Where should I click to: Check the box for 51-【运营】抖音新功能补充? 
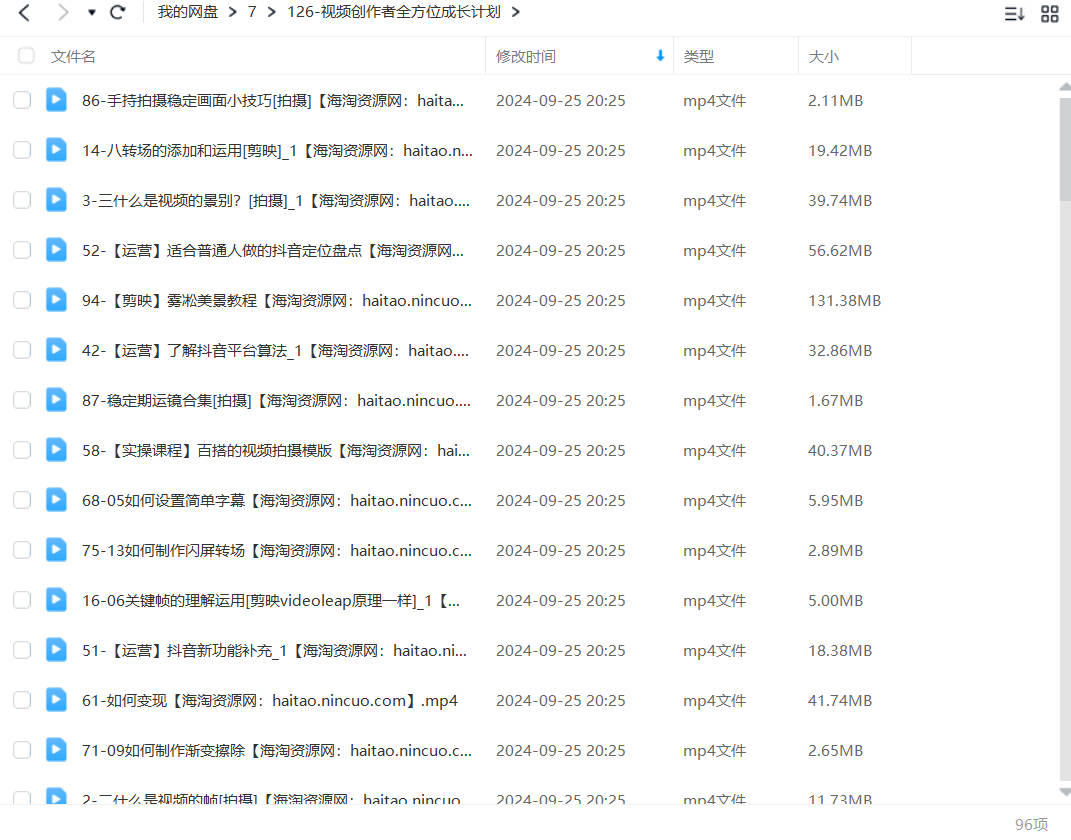22,650
